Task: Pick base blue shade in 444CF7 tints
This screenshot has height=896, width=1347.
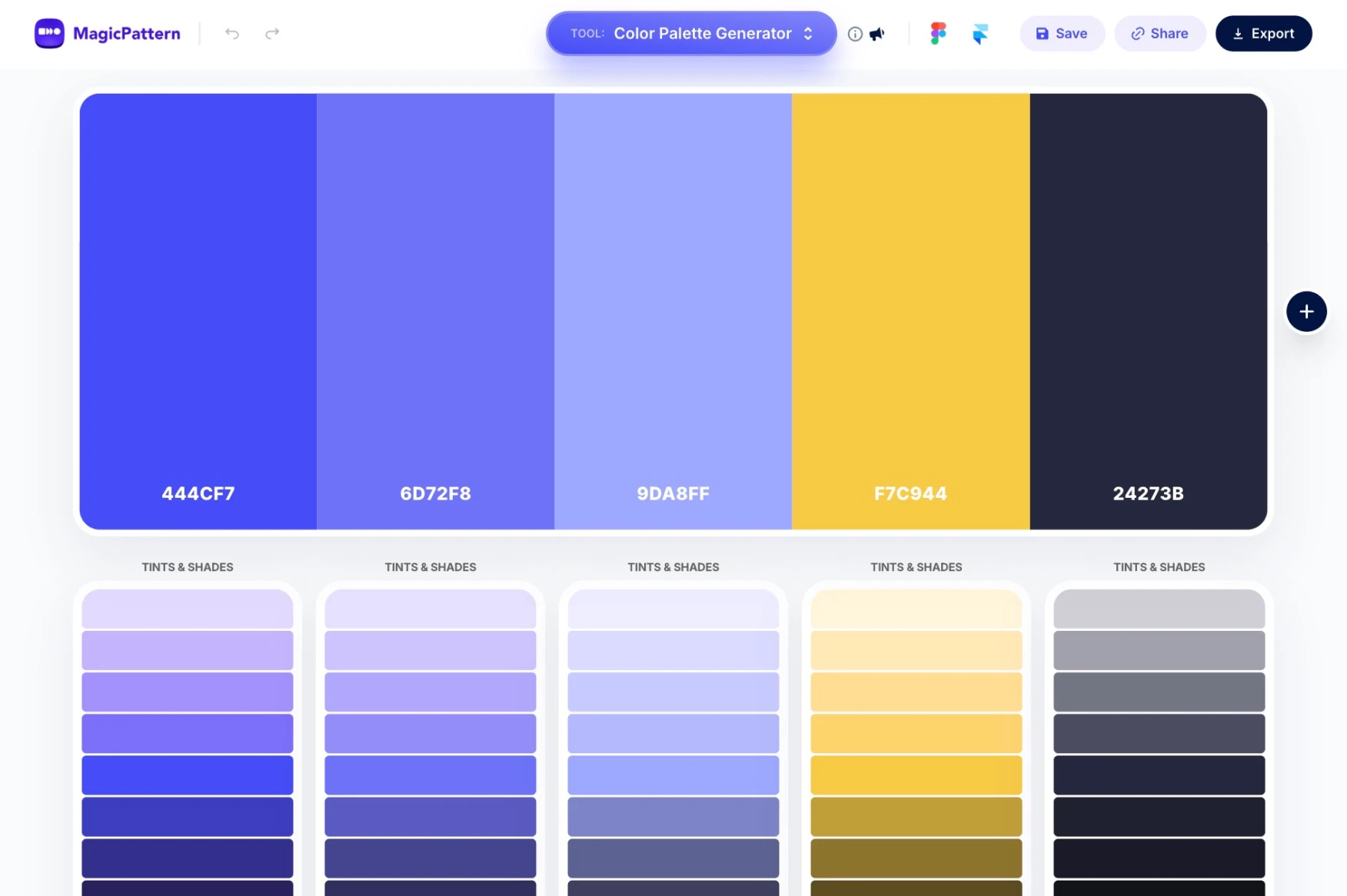Action: click(188, 775)
